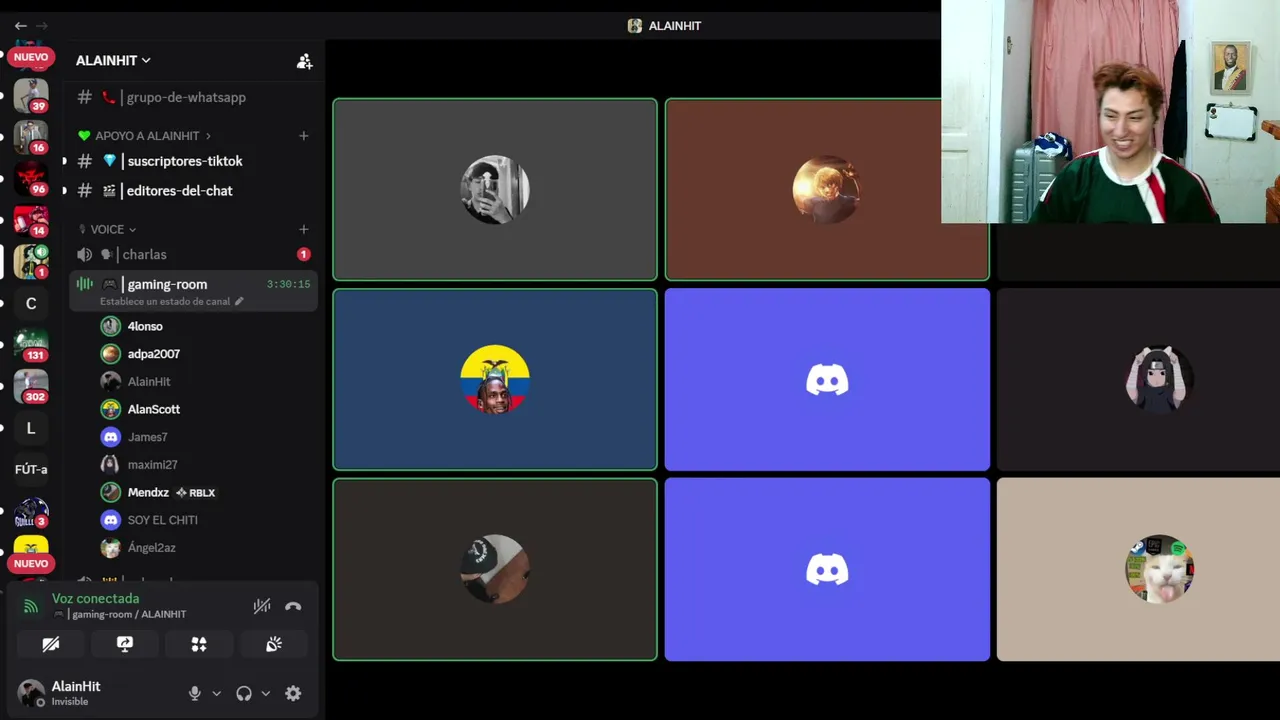Image resolution: width=1280 pixels, height=720 pixels.
Task: Open server icon with 302 badge
Action: (x=31, y=386)
